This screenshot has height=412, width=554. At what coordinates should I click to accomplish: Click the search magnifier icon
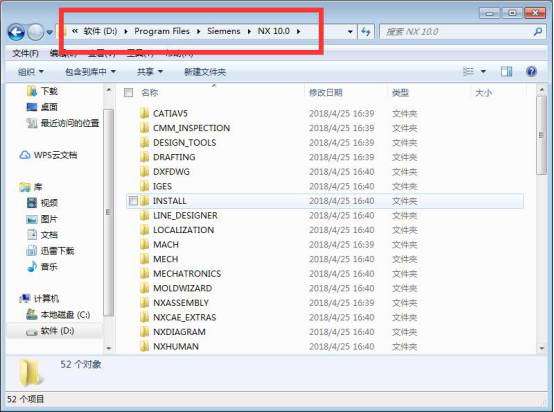[x=537, y=32]
